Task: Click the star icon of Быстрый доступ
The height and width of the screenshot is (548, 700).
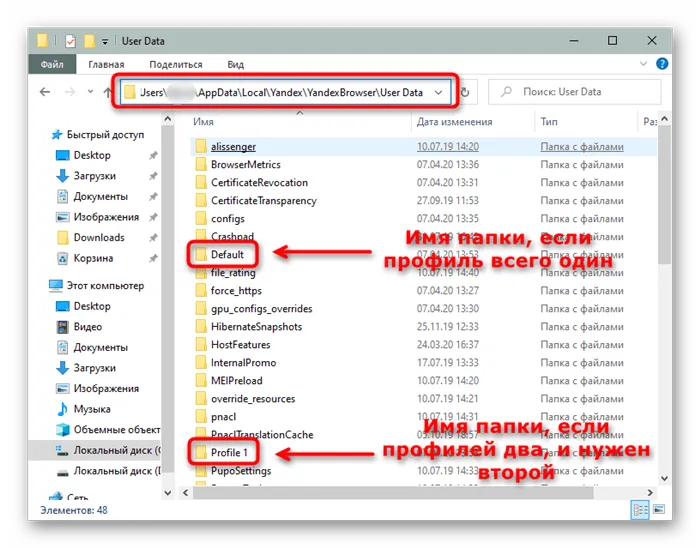Action: pyautogui.click(x=57, y=134)
